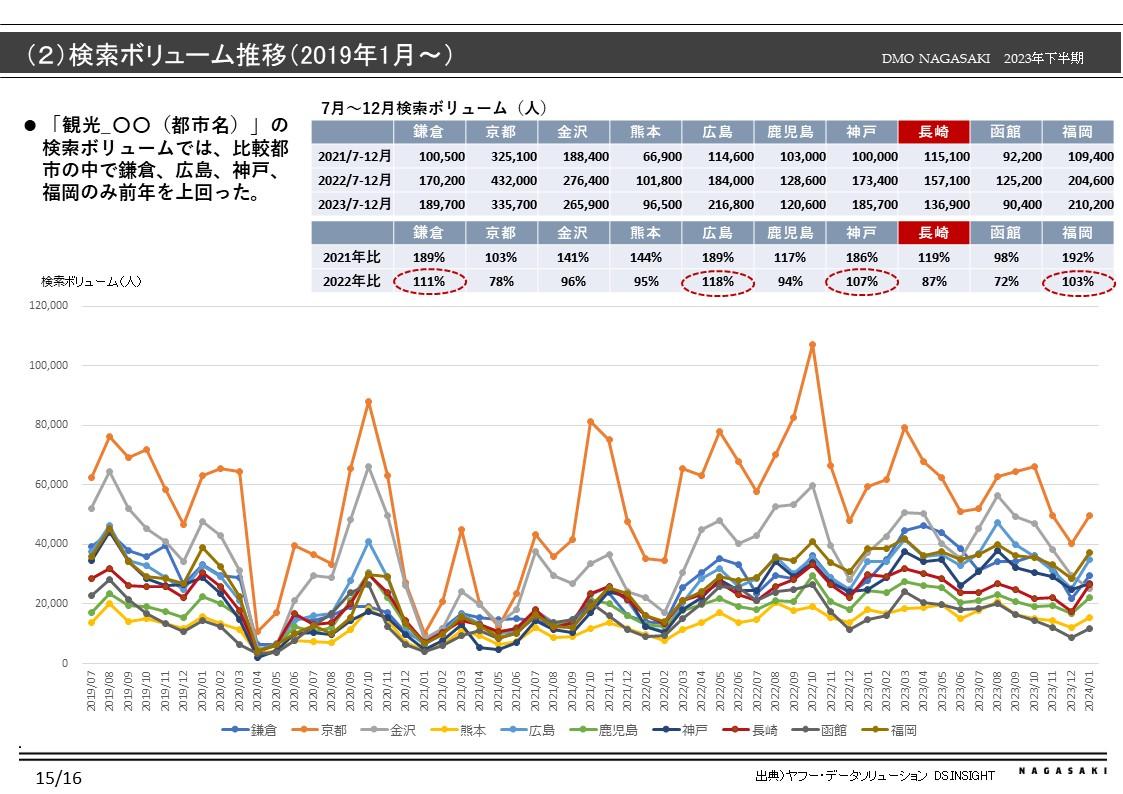
Task: Click the 函館 legend entry
Action: point(820,730)
